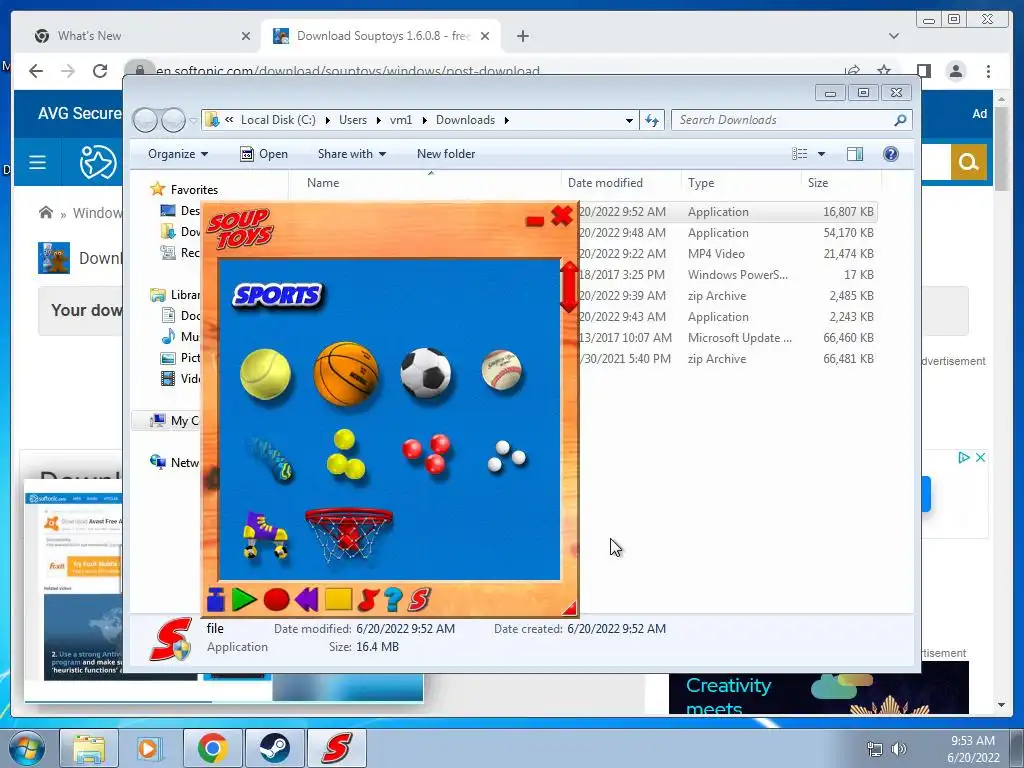This screenshot has width=1024, height=768.
Task: Switch to Download Souptoys 1.6.0.8 tab
Action: coord(382,36)
